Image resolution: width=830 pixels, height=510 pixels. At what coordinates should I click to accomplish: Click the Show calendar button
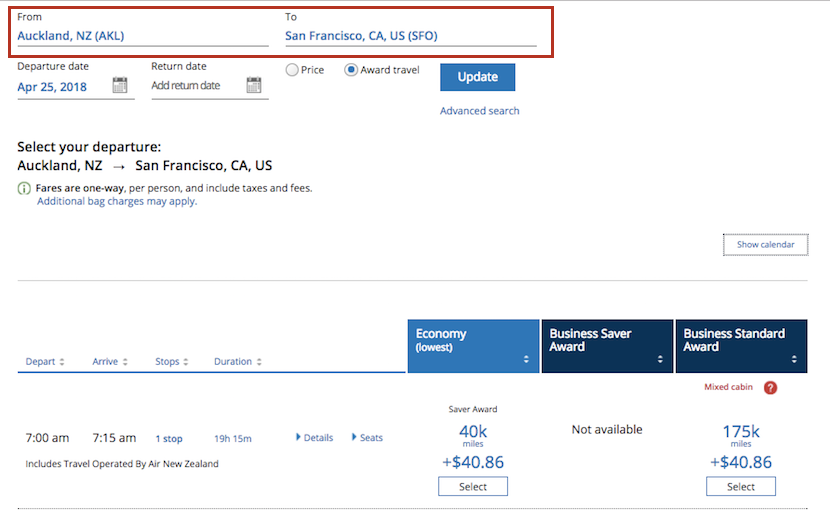[765, 245]
